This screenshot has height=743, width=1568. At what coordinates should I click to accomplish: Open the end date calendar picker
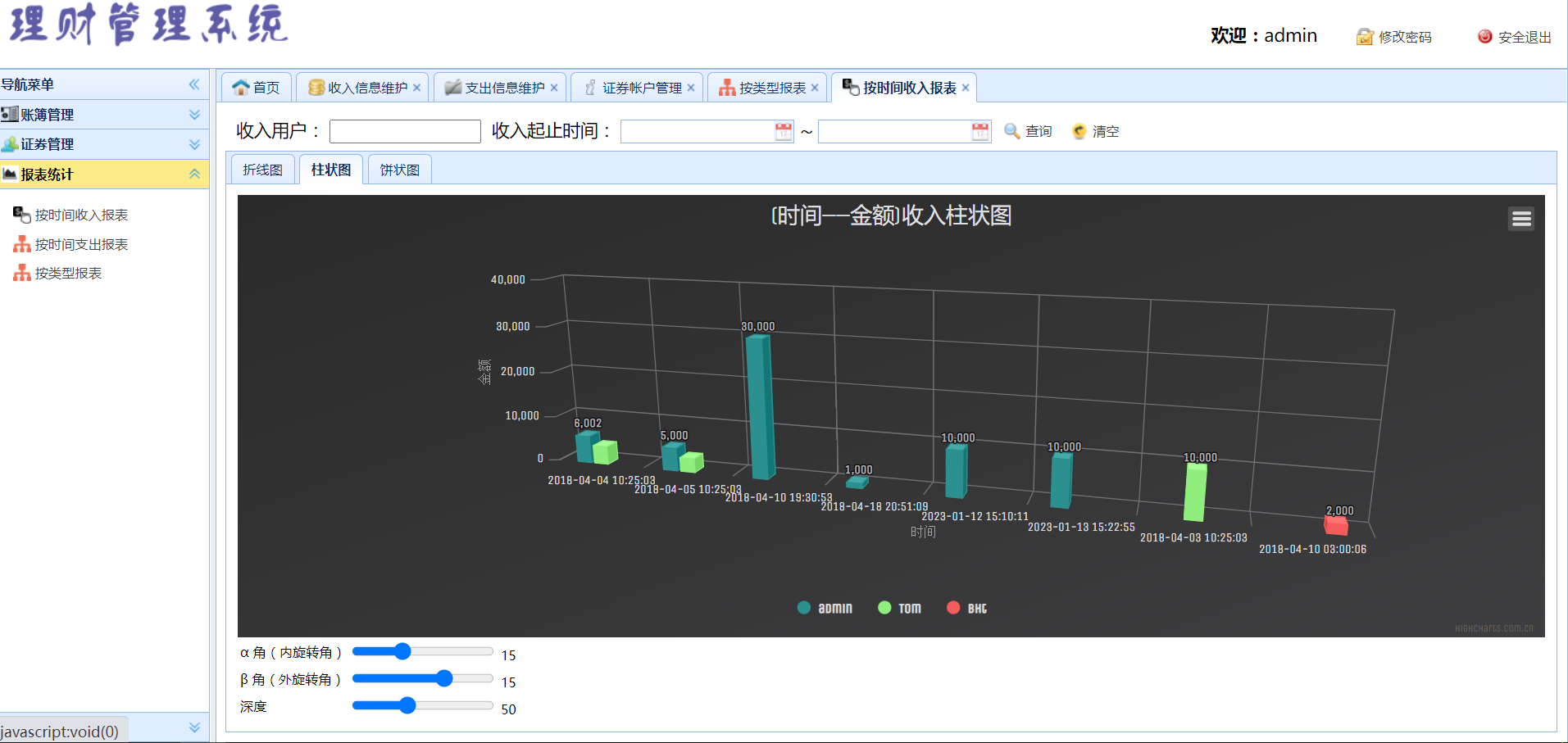980,131
